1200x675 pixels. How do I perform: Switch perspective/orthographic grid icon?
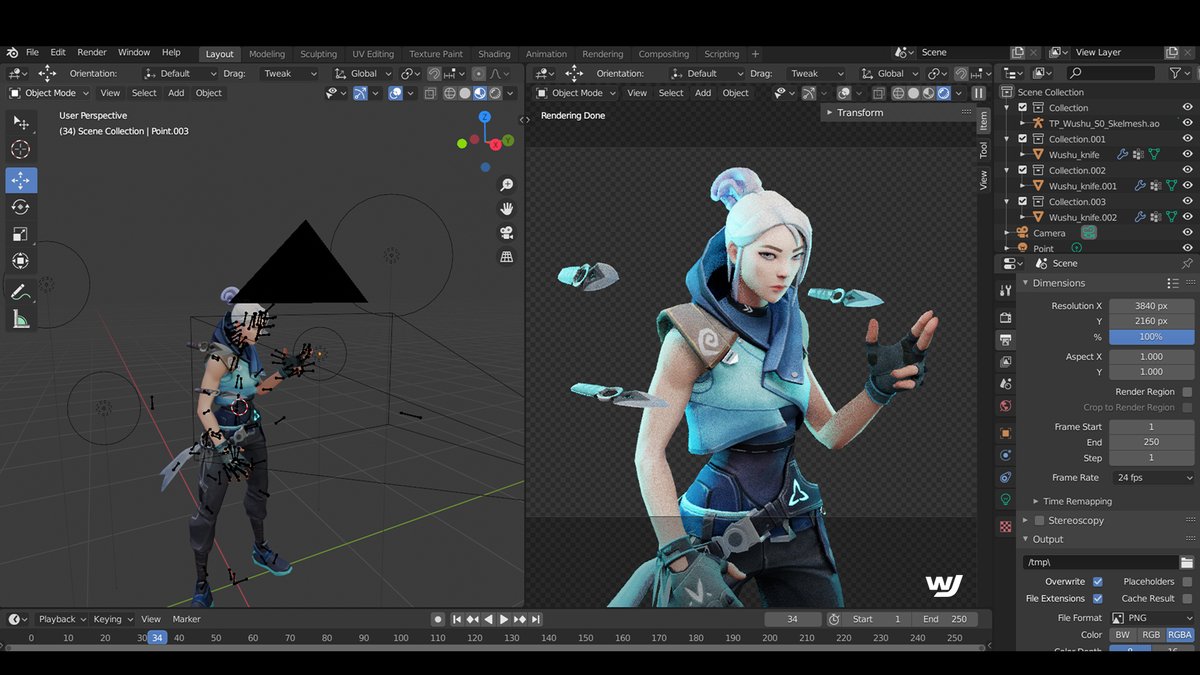[507, 257]
